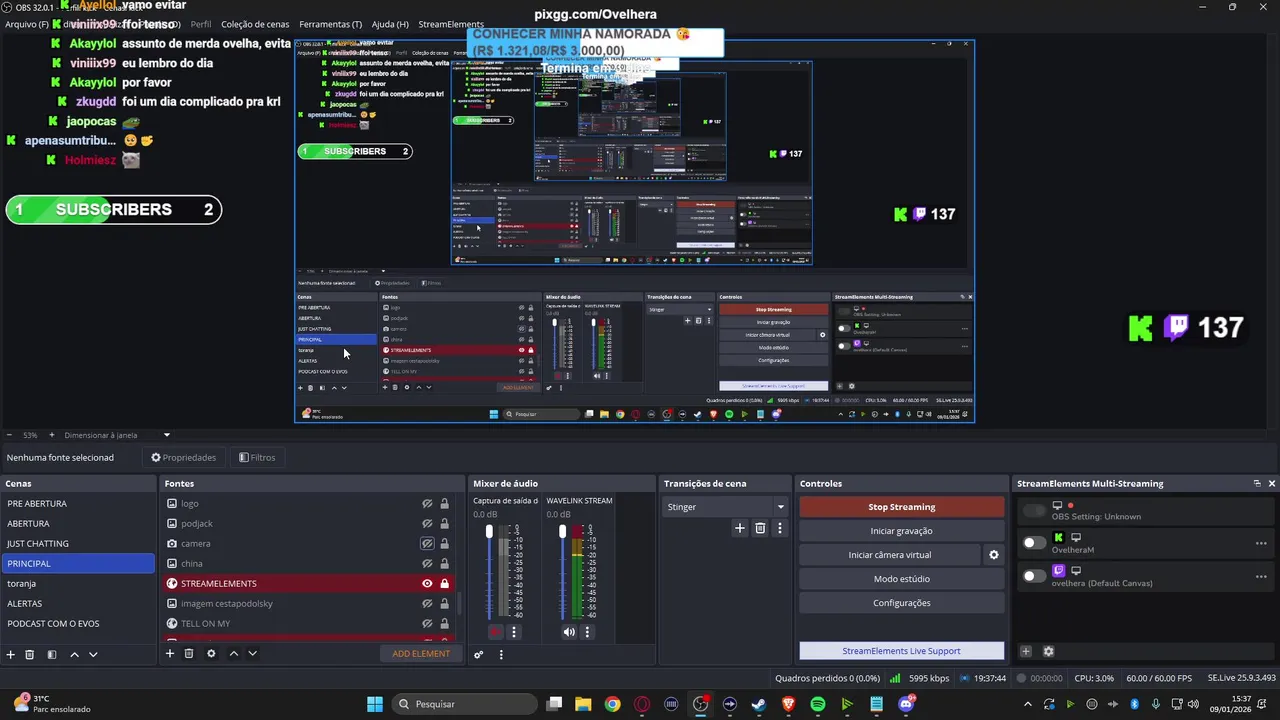Open options menu for Captura de saída channel
Viewport: 1280px width, 720px height.
click(514, 632)
